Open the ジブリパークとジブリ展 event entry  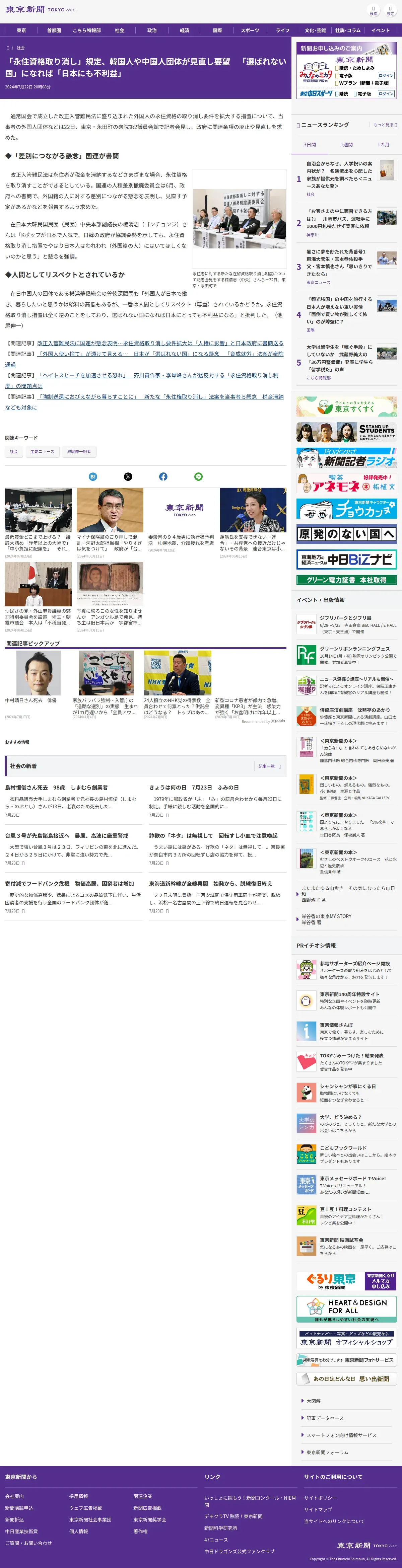click(x=347, y=624)
